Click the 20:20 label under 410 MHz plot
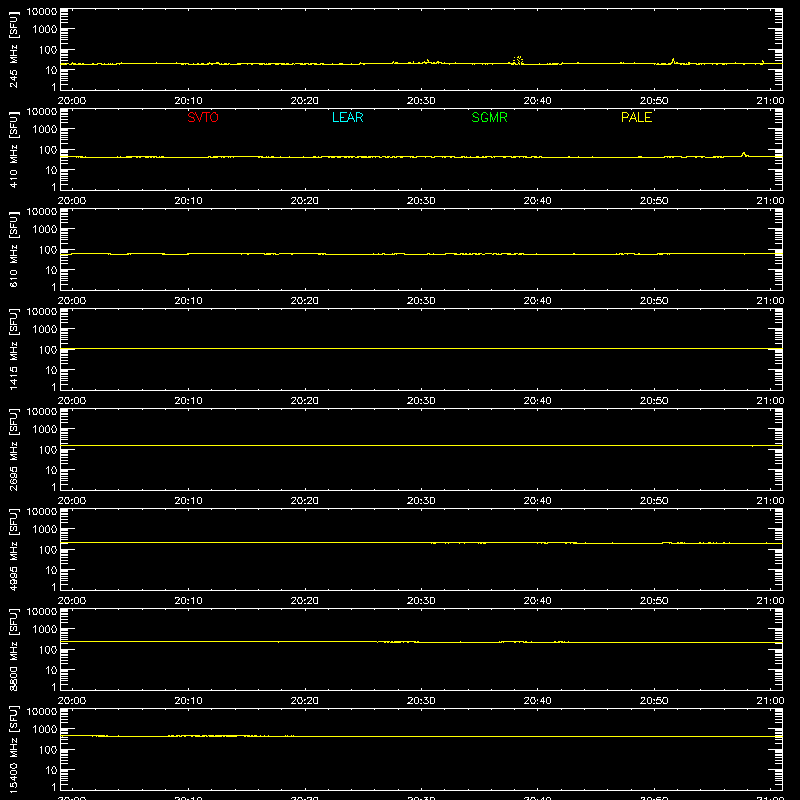This screenshot has height=800, width=800. pyautogui.click(x=305, y=201)
